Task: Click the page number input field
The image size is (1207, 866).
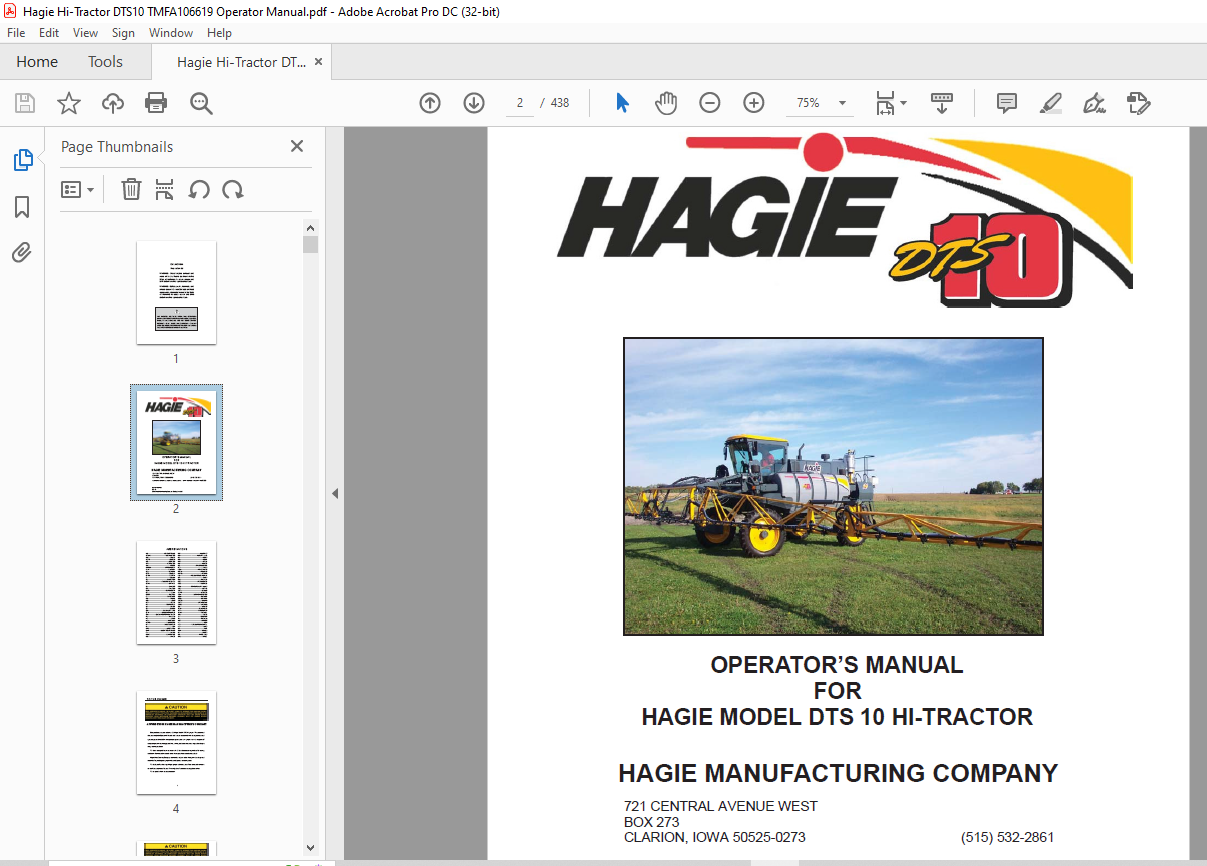Action: 520,103
